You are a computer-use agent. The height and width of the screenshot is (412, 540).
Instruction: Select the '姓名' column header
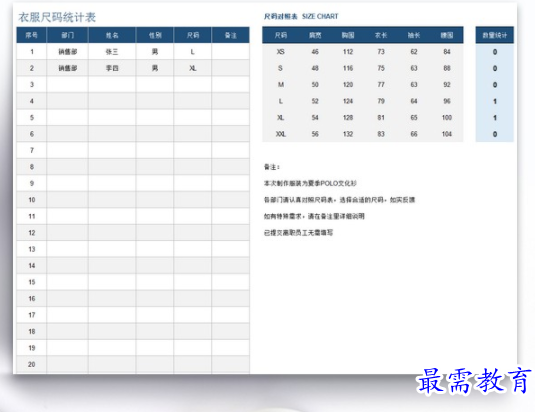(x=112, y=35)
